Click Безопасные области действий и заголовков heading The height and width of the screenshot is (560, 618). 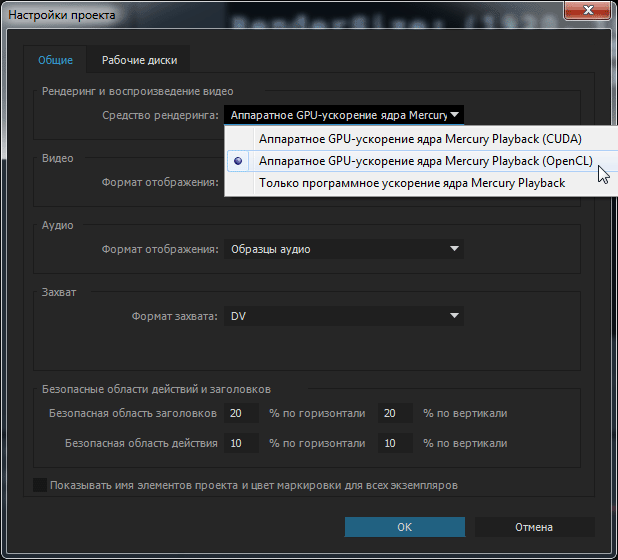[x=156, y=389]
